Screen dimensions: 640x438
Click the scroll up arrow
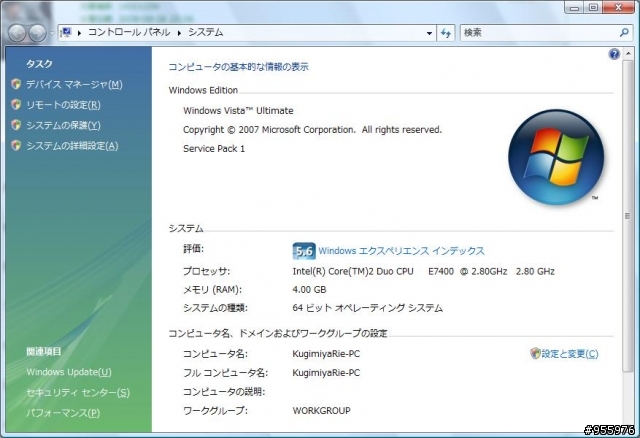(629, 53)
